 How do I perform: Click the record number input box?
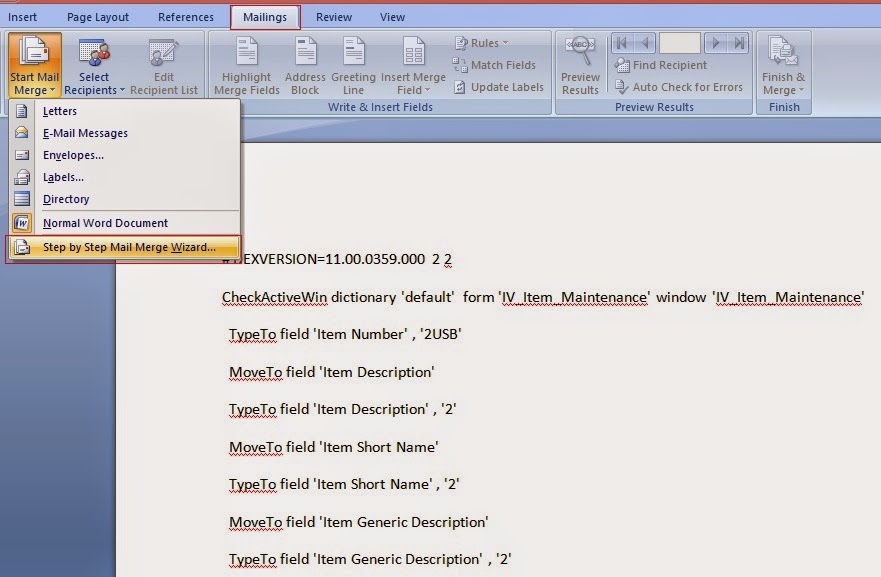click(x=679, y=43)
